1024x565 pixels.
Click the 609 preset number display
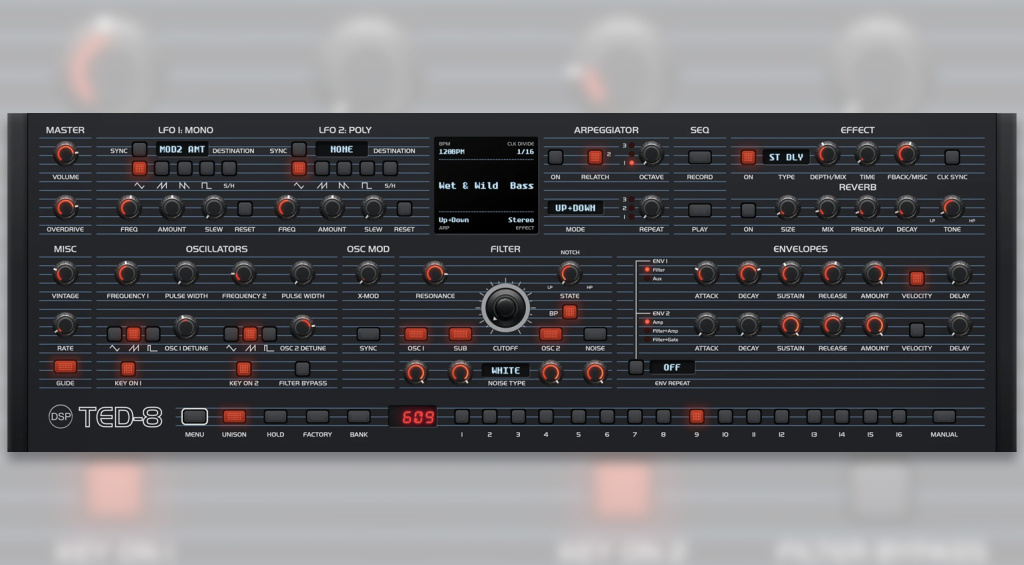pos(413,416)
